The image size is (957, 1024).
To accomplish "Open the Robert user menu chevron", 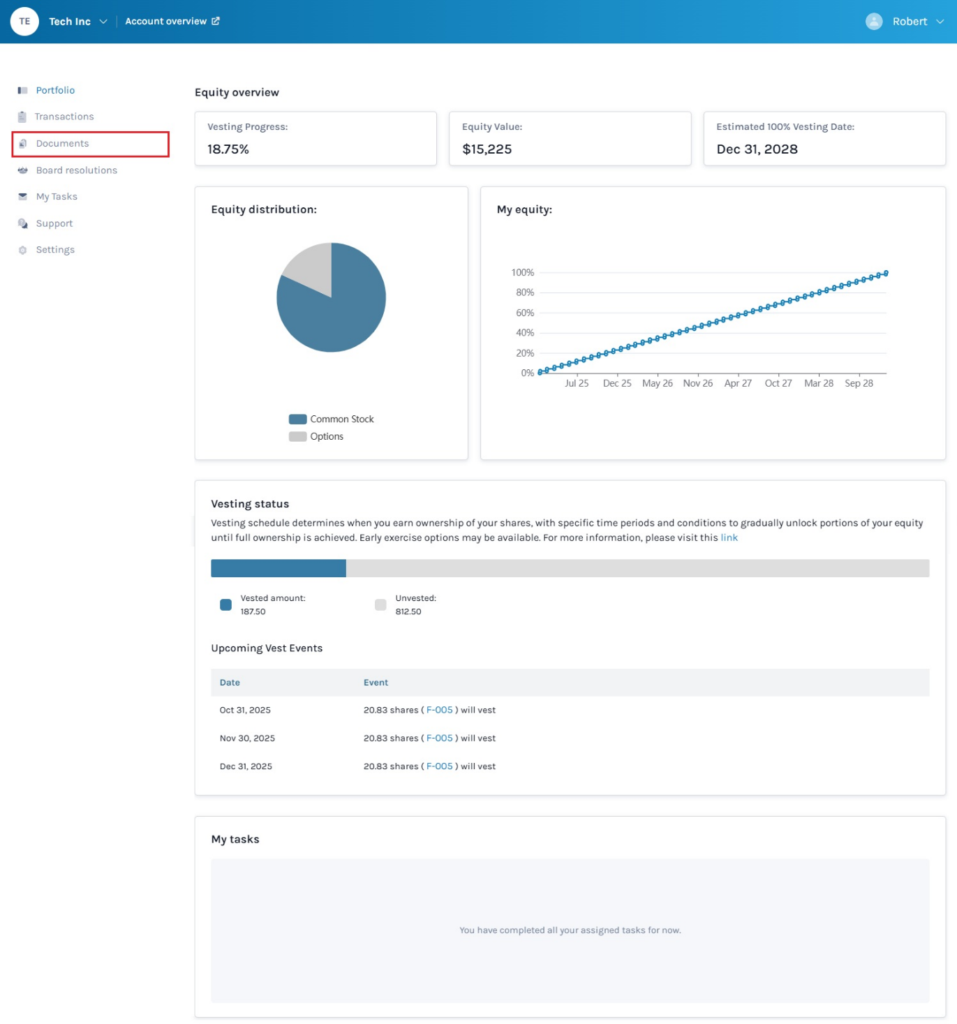I will point(939,22).
